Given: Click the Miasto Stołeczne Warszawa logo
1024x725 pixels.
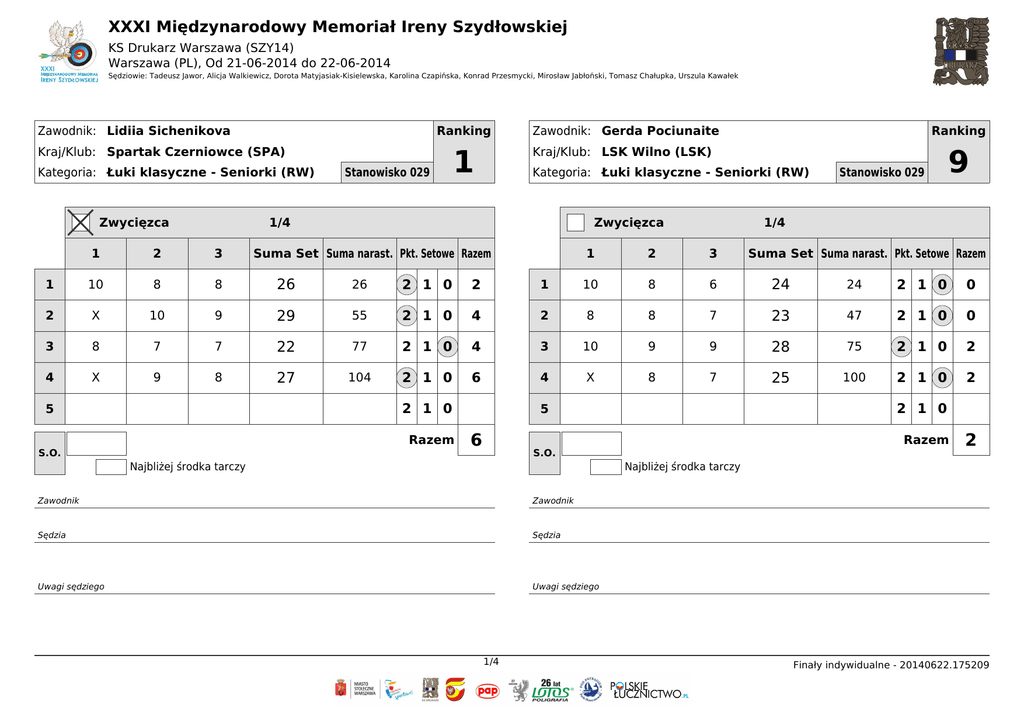Looking at the screenshot, I should (353, 690).
